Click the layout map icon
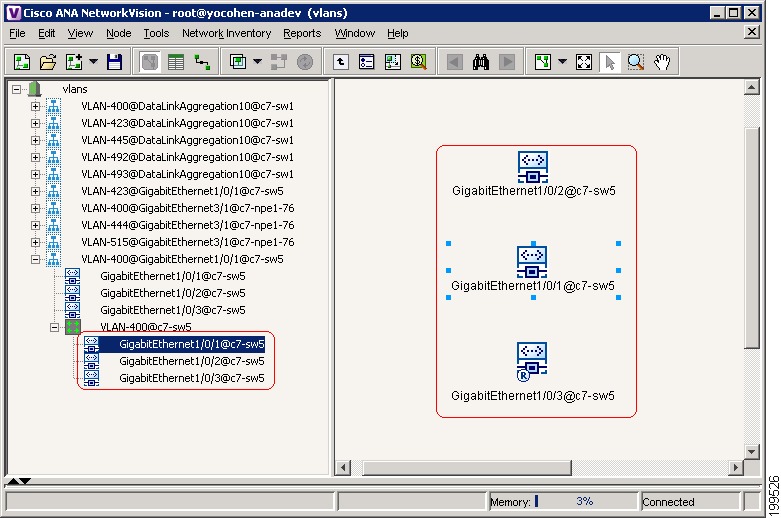This screenshot has height=518, width=781. [x=542, y=62]
